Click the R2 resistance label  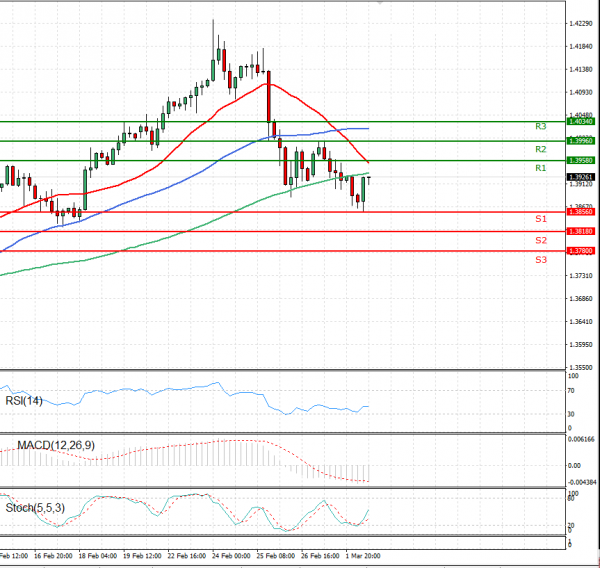[x=540, y=149]
